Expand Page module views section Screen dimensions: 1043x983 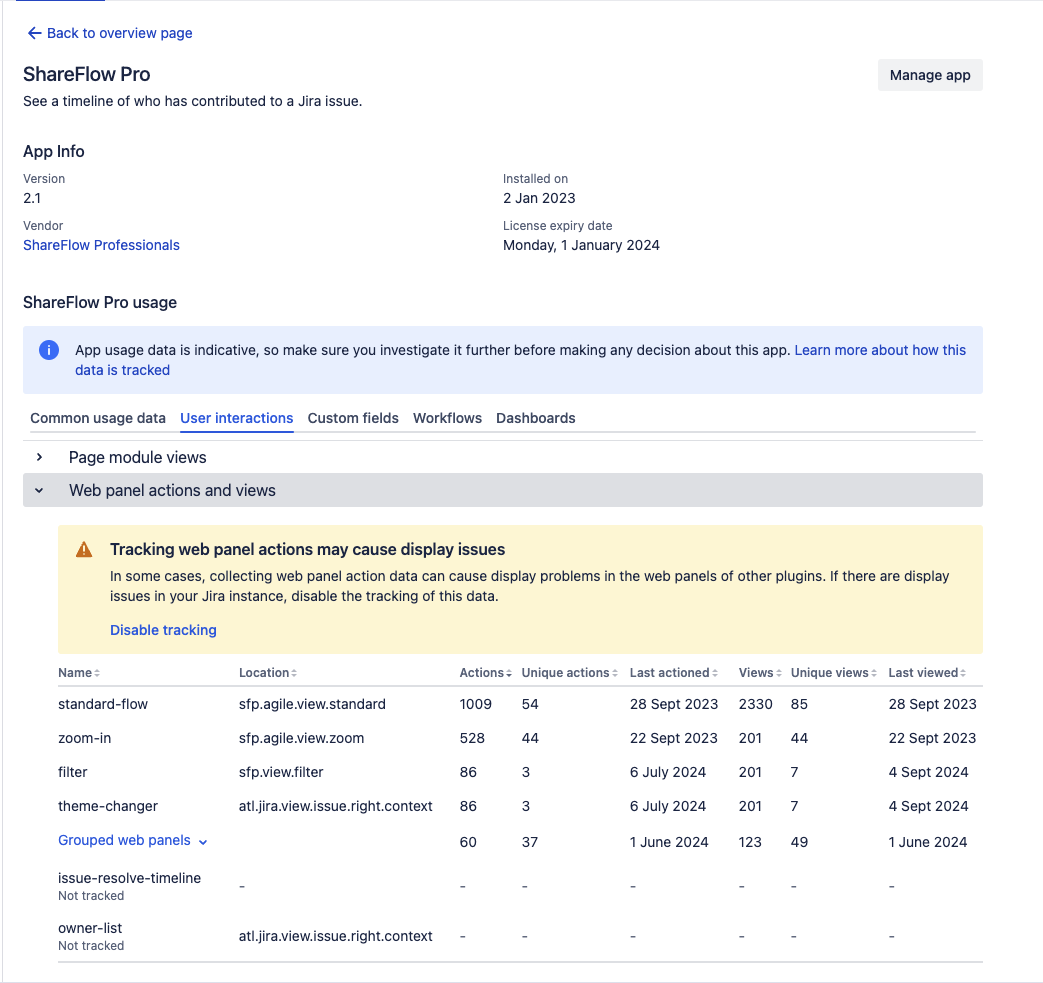(x=40, y=457)
